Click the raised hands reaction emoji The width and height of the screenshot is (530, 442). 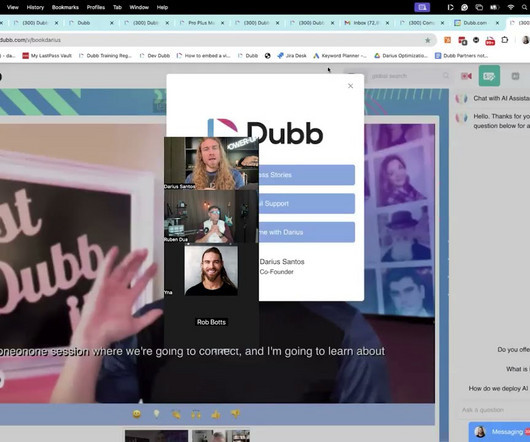point(196,414)
